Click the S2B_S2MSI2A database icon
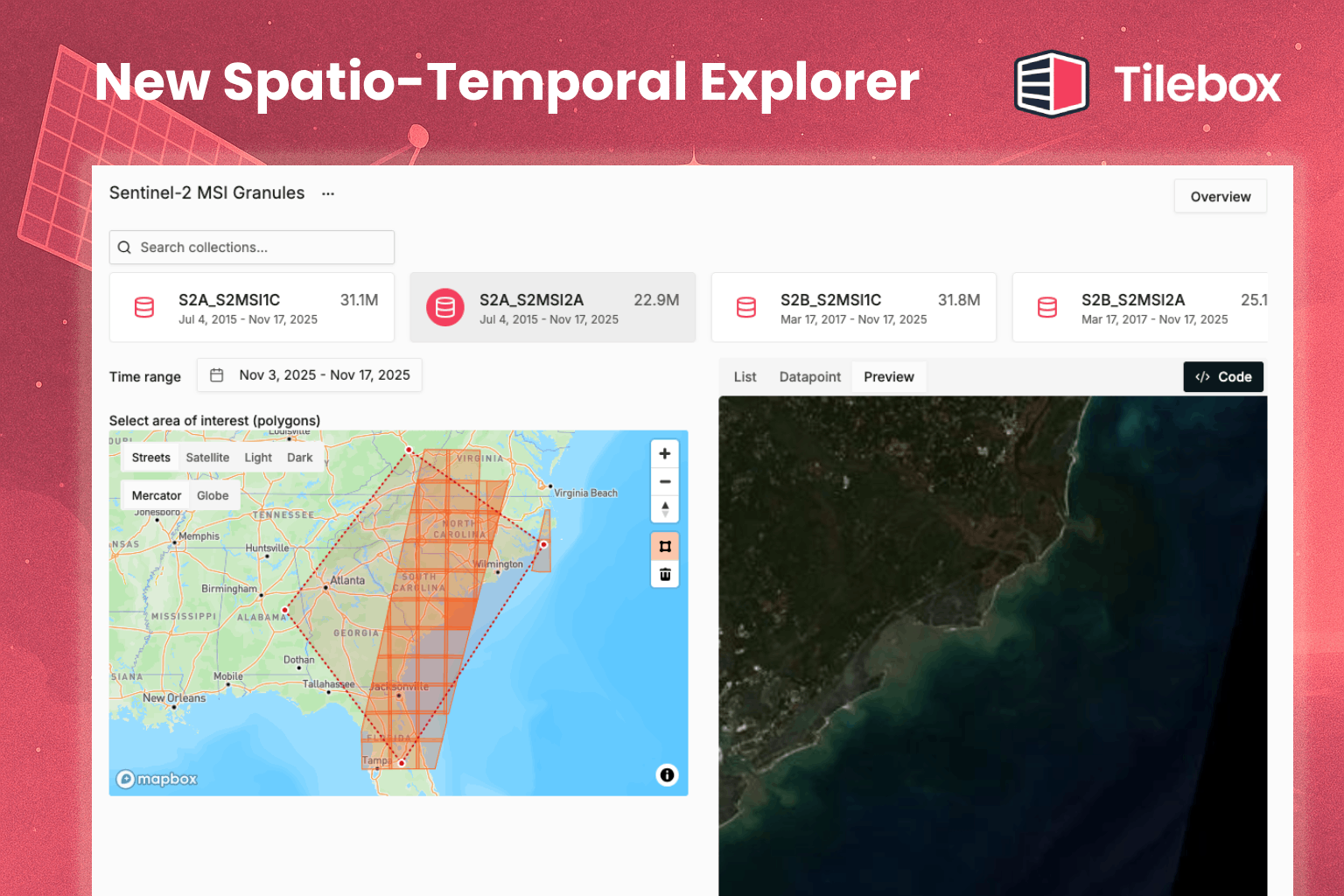This screenshot has width=1344, height=896. tap(1047, 307)
